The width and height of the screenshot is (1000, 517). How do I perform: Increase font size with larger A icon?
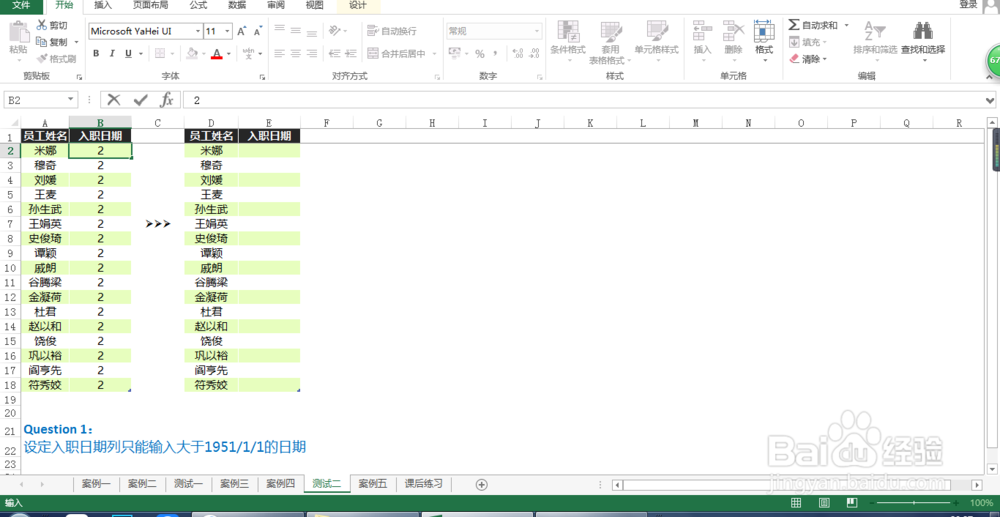point(242,31)
